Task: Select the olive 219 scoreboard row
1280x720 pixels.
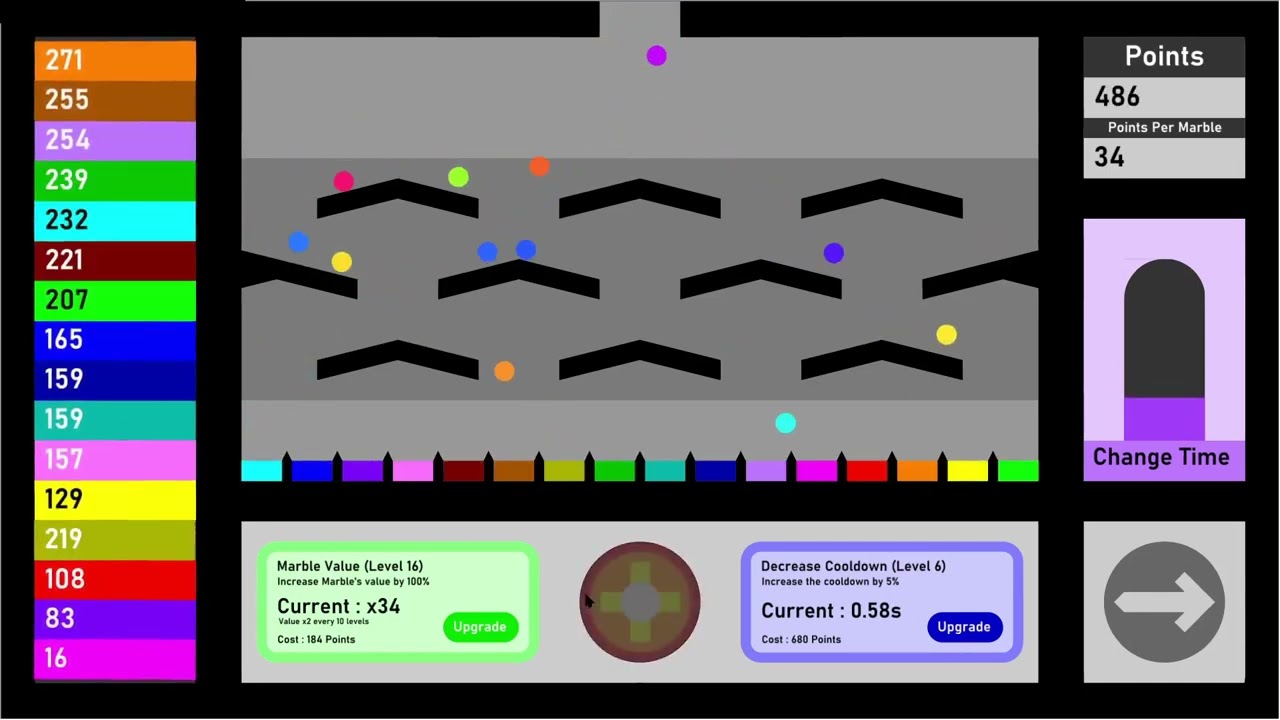Action: [115, 539]
